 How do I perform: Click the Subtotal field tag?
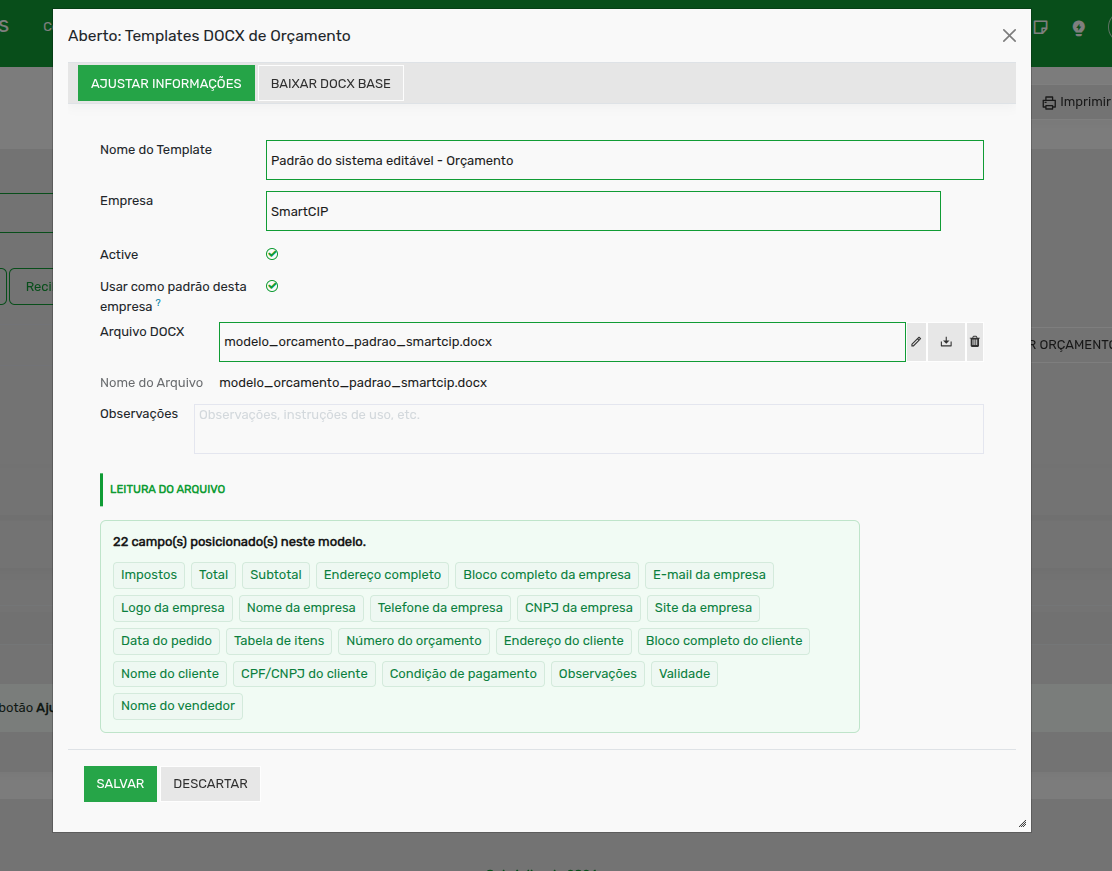point(276,575)
